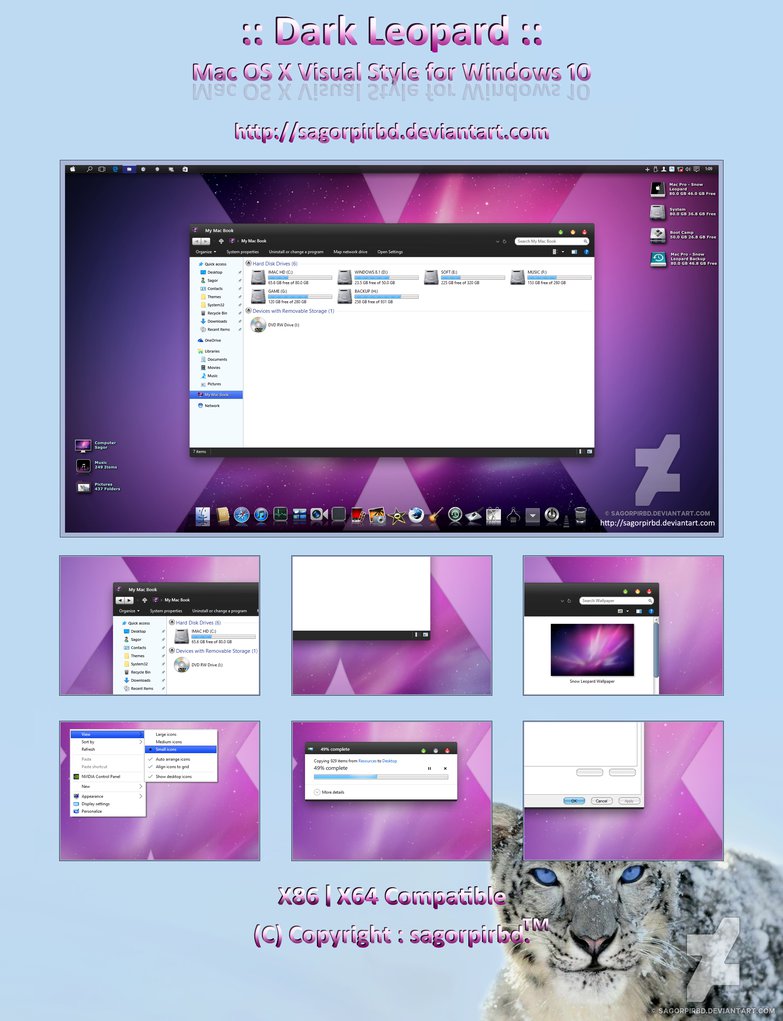Open search magnifier in top bar
The width and height of the screenshot is (783, 1021).
coord(89,169)
